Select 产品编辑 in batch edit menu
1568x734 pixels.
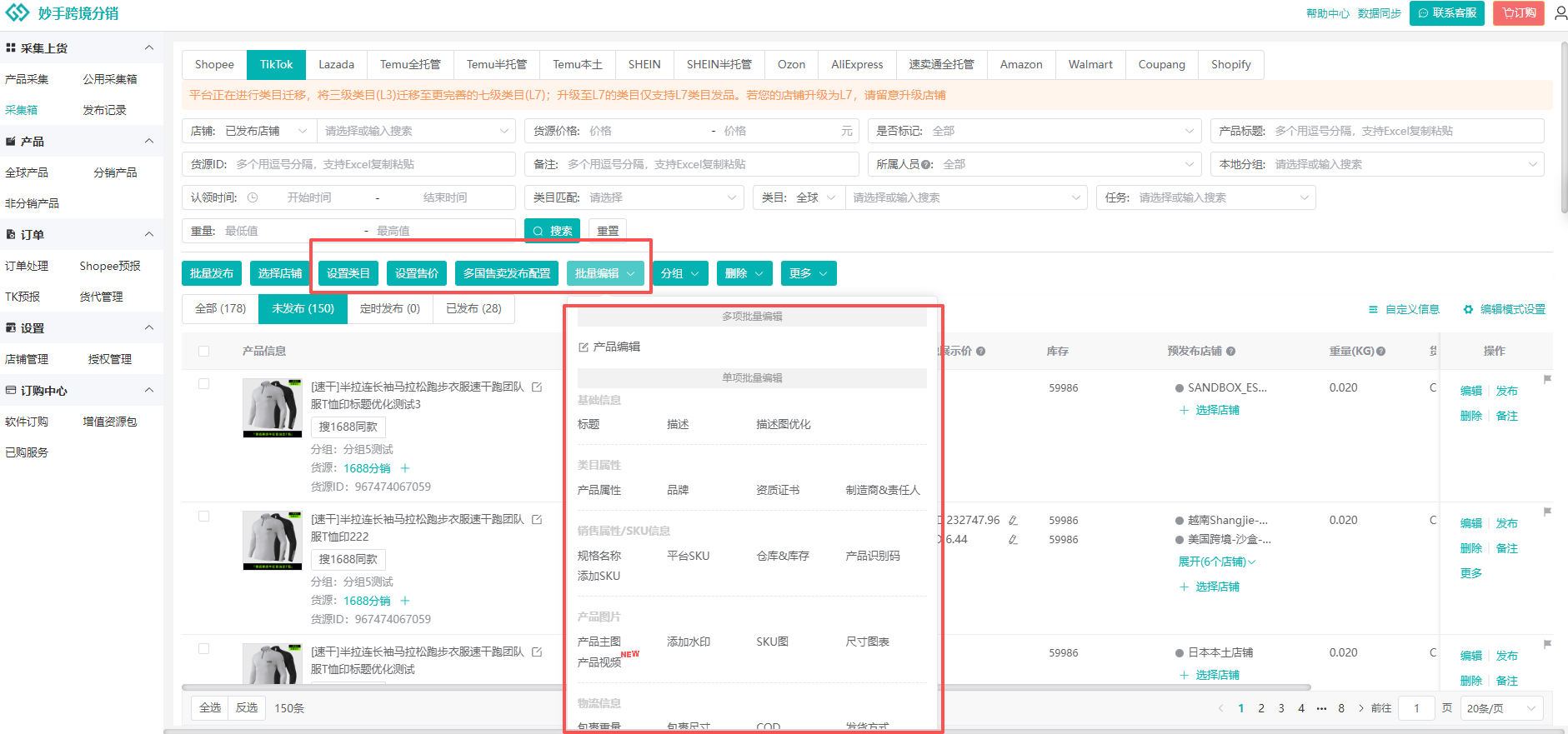point(616,347)
